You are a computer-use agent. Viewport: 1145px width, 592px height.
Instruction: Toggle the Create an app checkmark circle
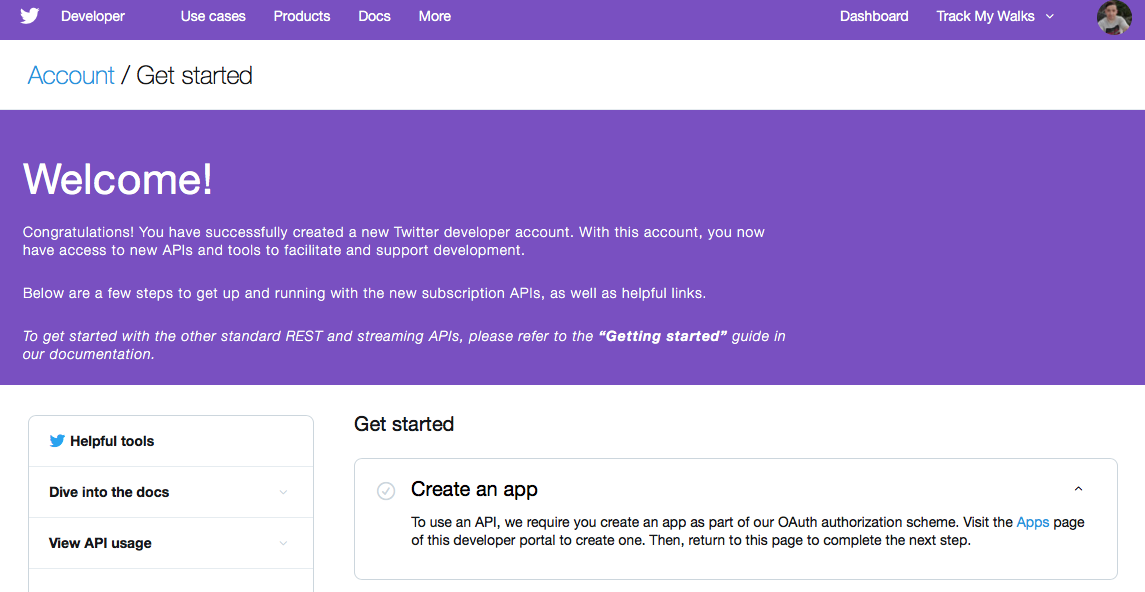386,491
